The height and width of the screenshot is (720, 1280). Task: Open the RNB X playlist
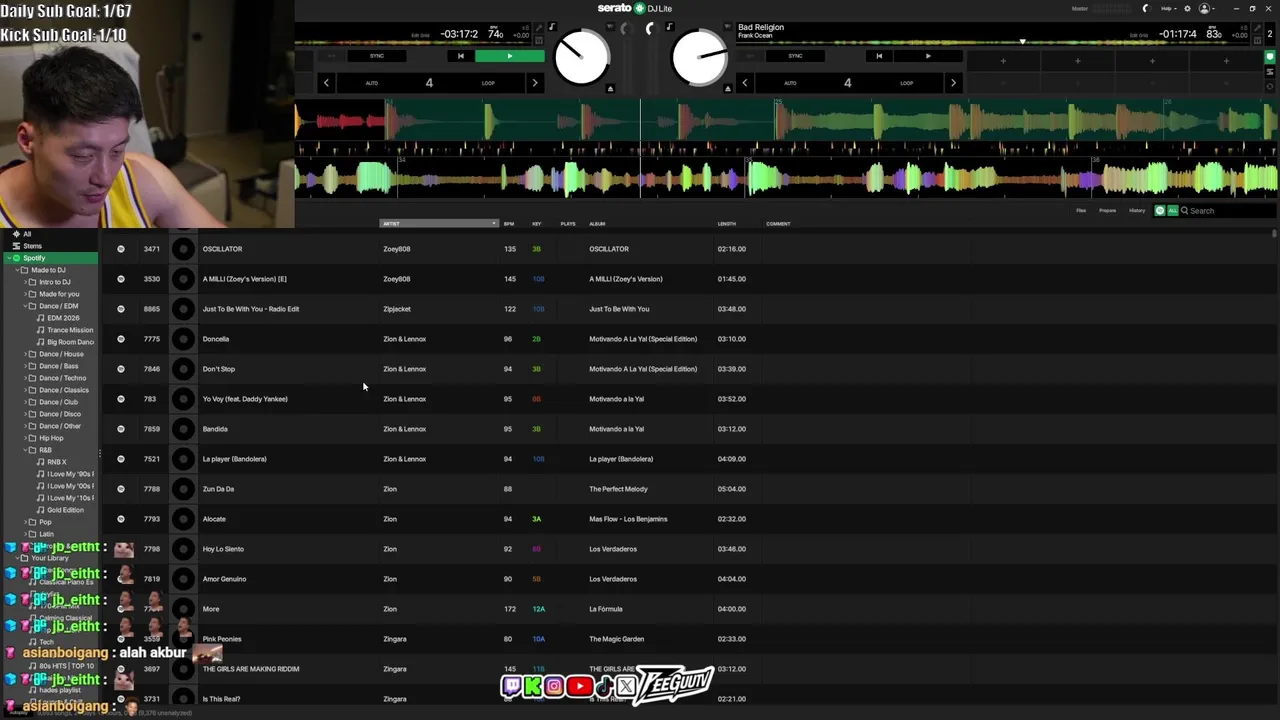pos(57,462)
